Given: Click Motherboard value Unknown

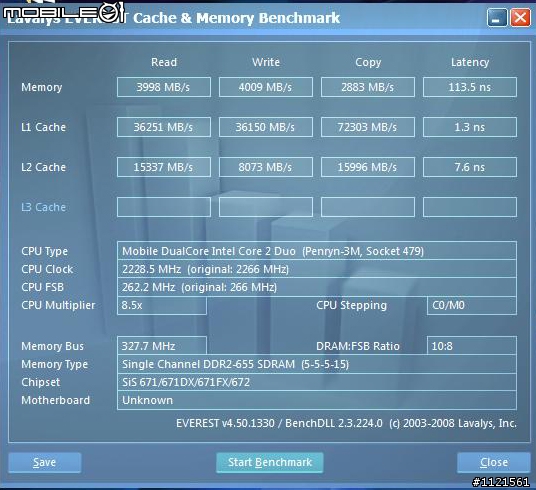Looking at the screenshot, I should point(317,400).
